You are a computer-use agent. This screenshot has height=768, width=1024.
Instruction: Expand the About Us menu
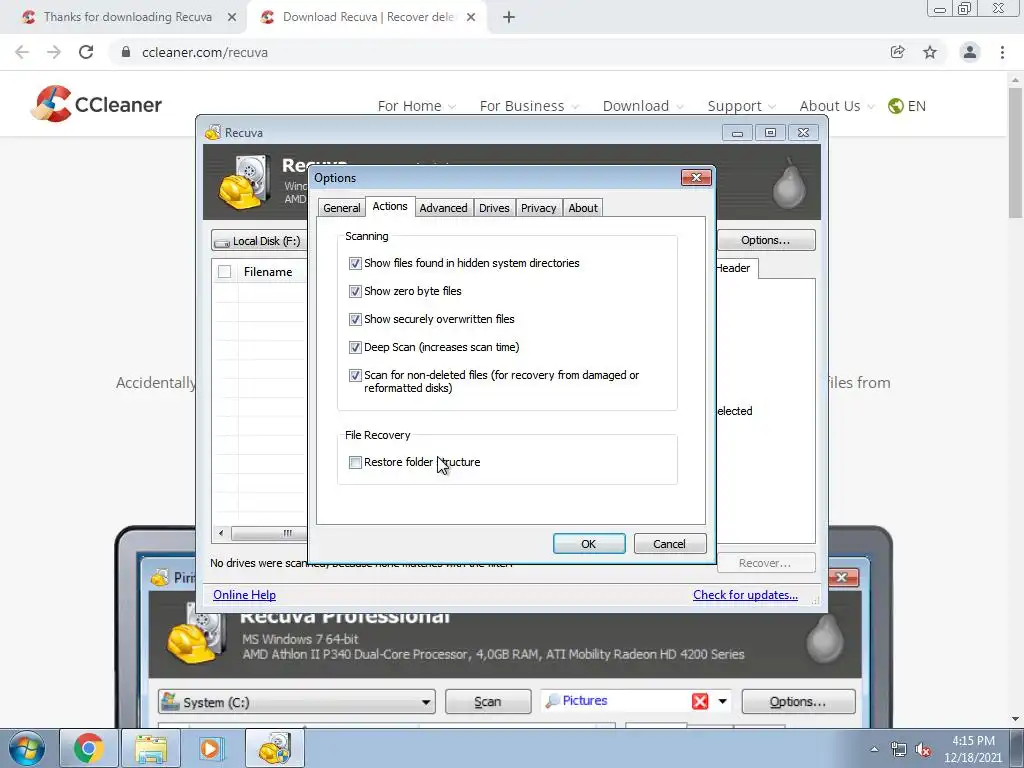pyautogui.click(x=837, y=106)
